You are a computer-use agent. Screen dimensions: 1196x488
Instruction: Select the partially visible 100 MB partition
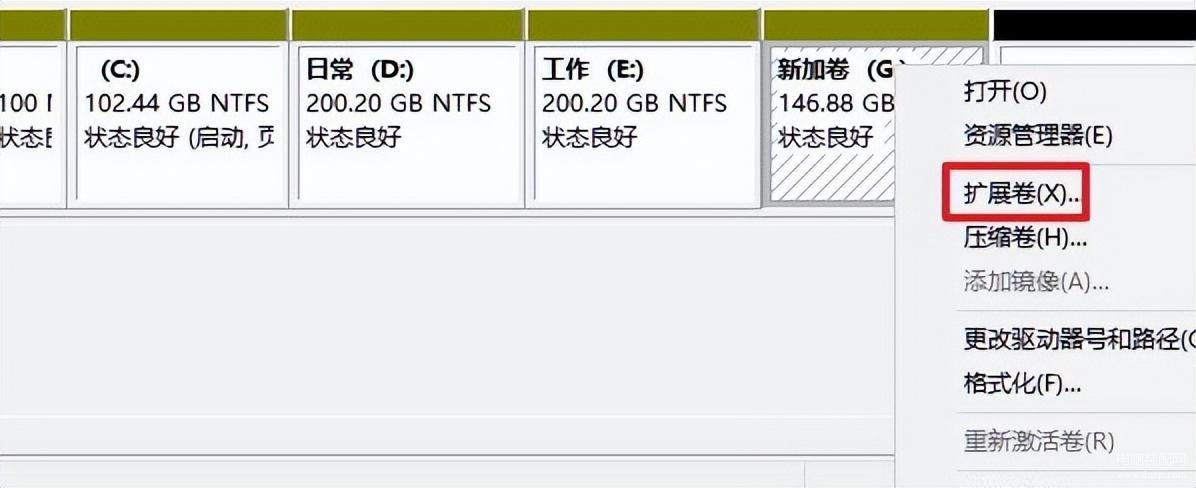point(30,125)
